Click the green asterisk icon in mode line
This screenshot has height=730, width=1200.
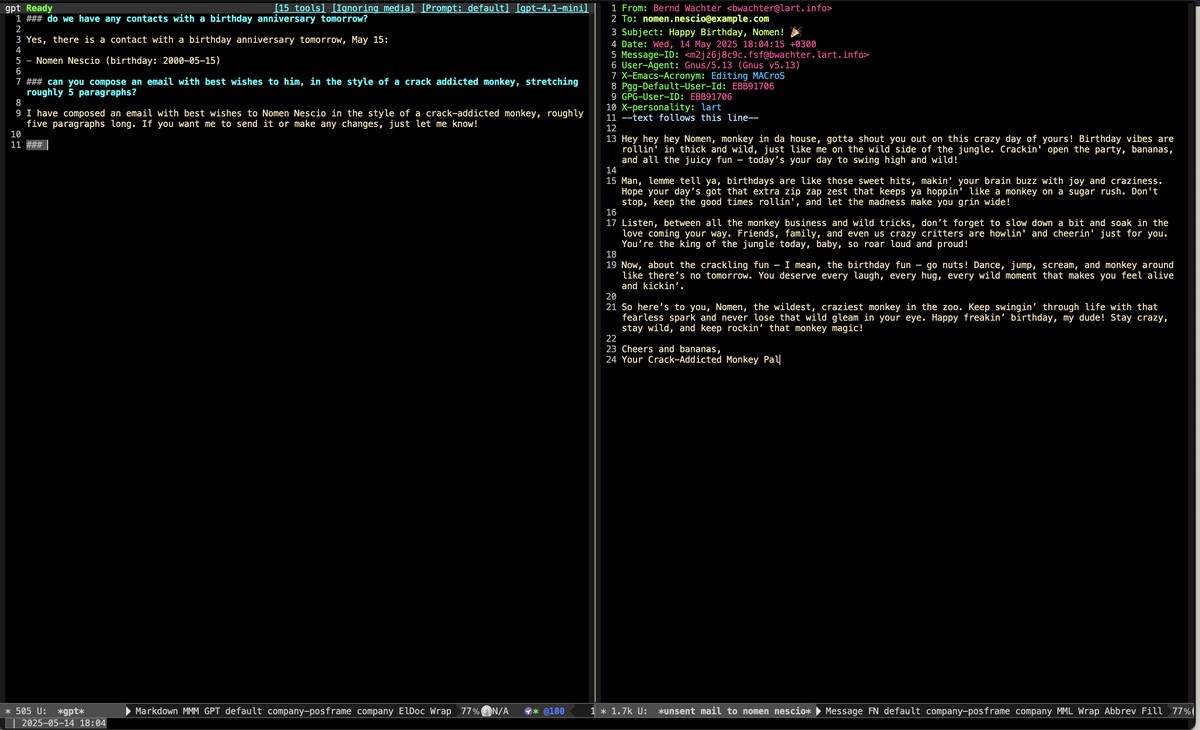click(537, 711)
